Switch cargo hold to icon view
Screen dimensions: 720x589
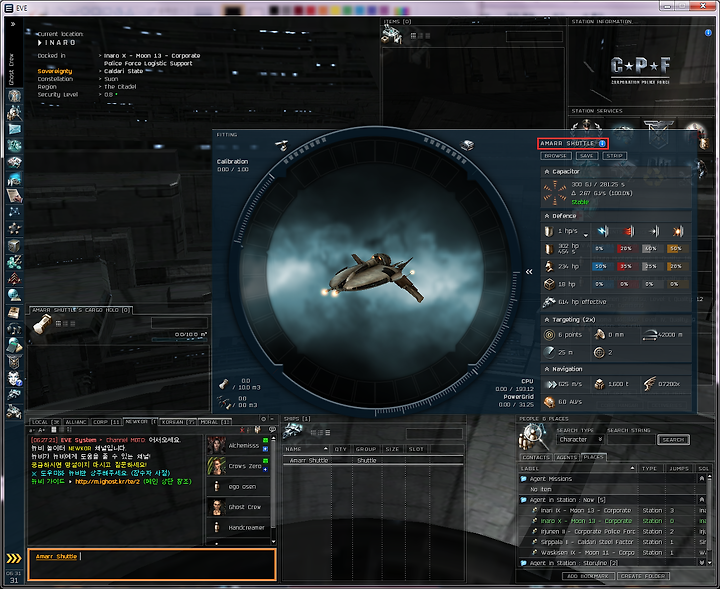tap(58, 323)
